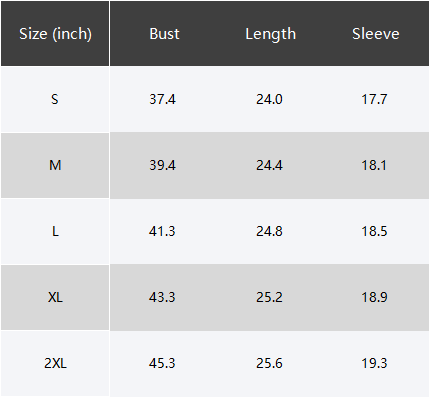Click the 39.4 bust measurement

coord(162,165)
